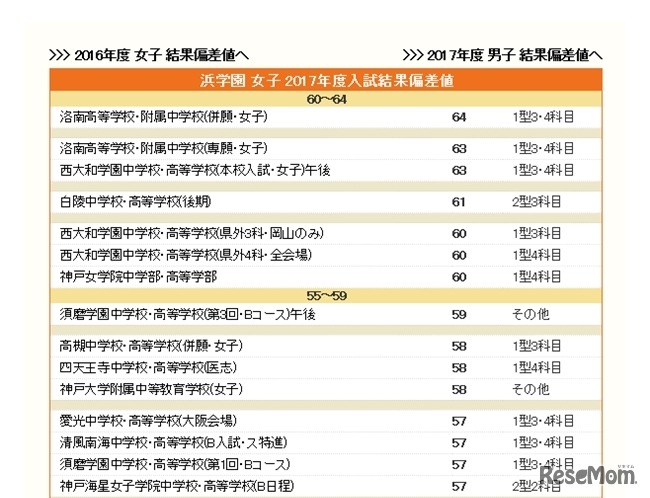This screenshot has width=650, height=498.
Task: Select 白陵中学校・高等学校(後期) row name
Action: point(136,202)
